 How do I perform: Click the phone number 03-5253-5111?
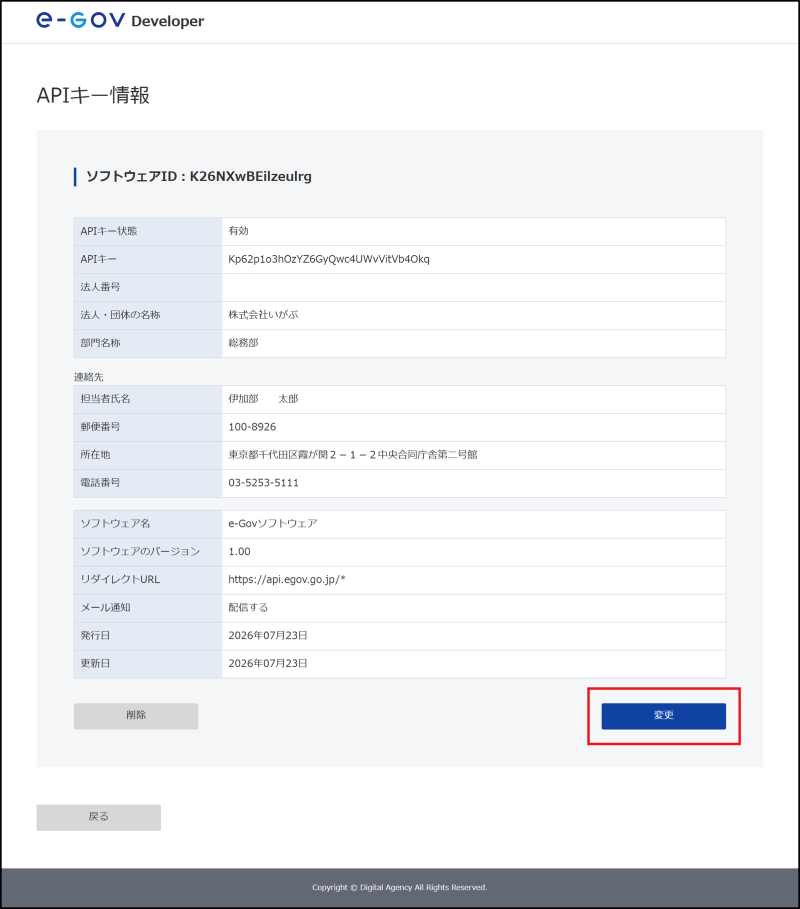(263, 482)
